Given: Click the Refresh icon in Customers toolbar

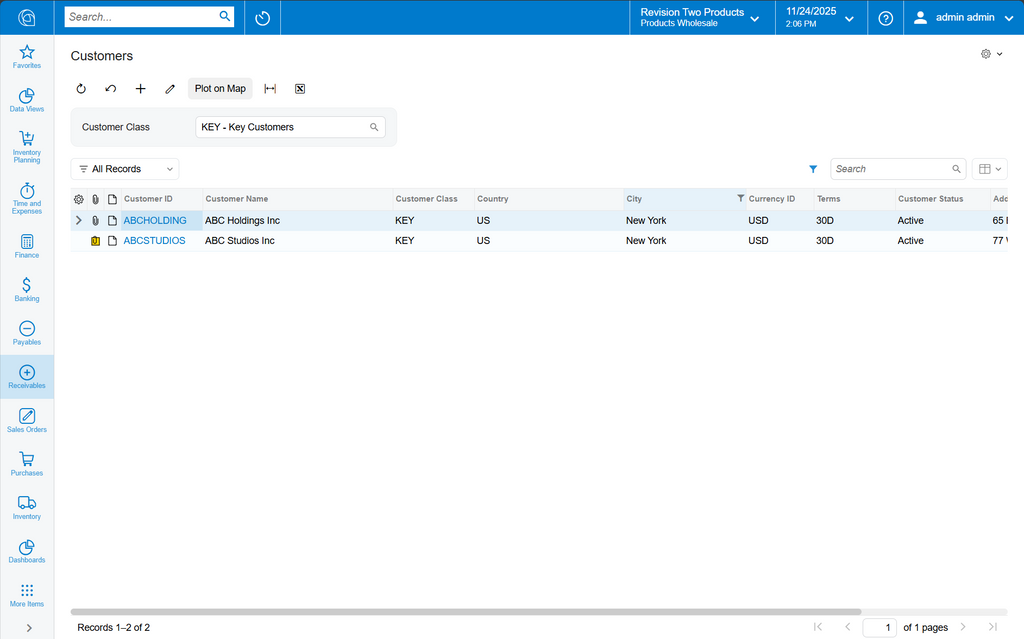Looking at the screenshot, I should (81, 89).
